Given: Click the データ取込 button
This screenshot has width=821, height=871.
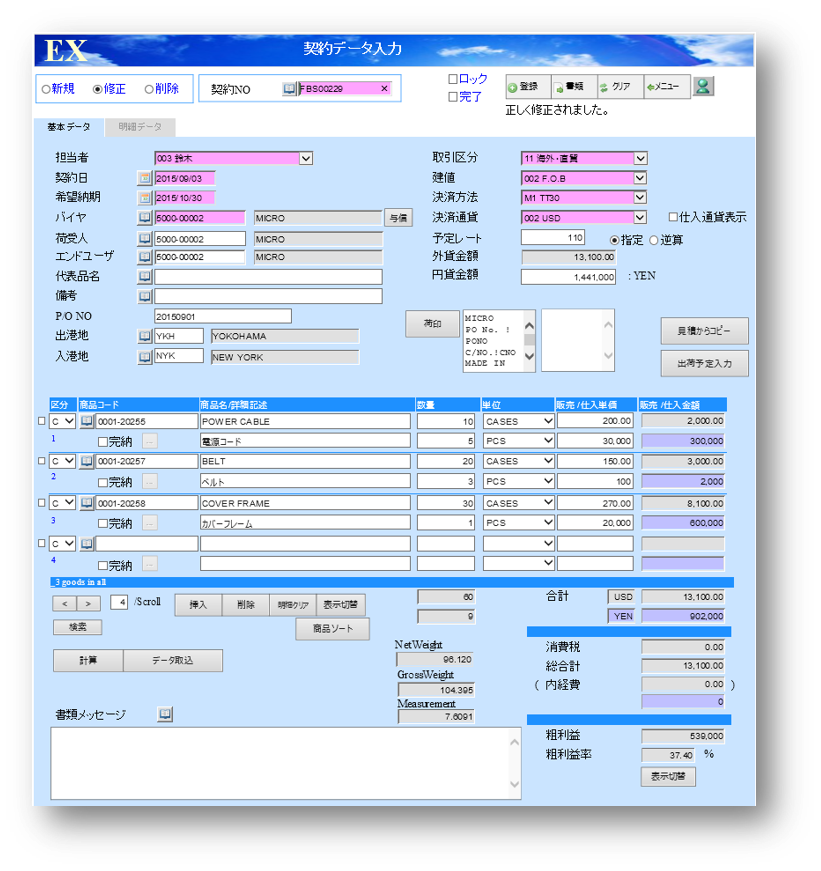Looking at the screenshot, I should pyautogui.click(x=173, y=660).
